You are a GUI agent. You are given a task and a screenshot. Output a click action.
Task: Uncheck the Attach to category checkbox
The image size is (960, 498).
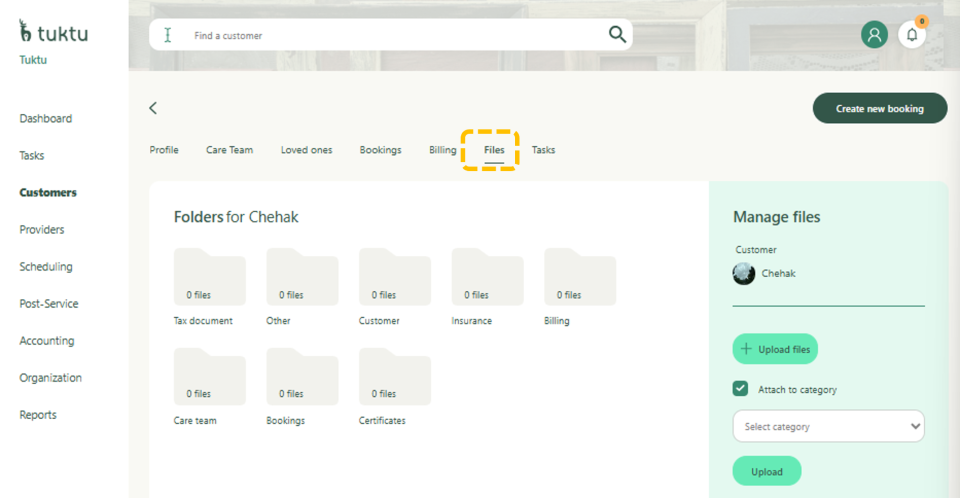click(741, 389)
